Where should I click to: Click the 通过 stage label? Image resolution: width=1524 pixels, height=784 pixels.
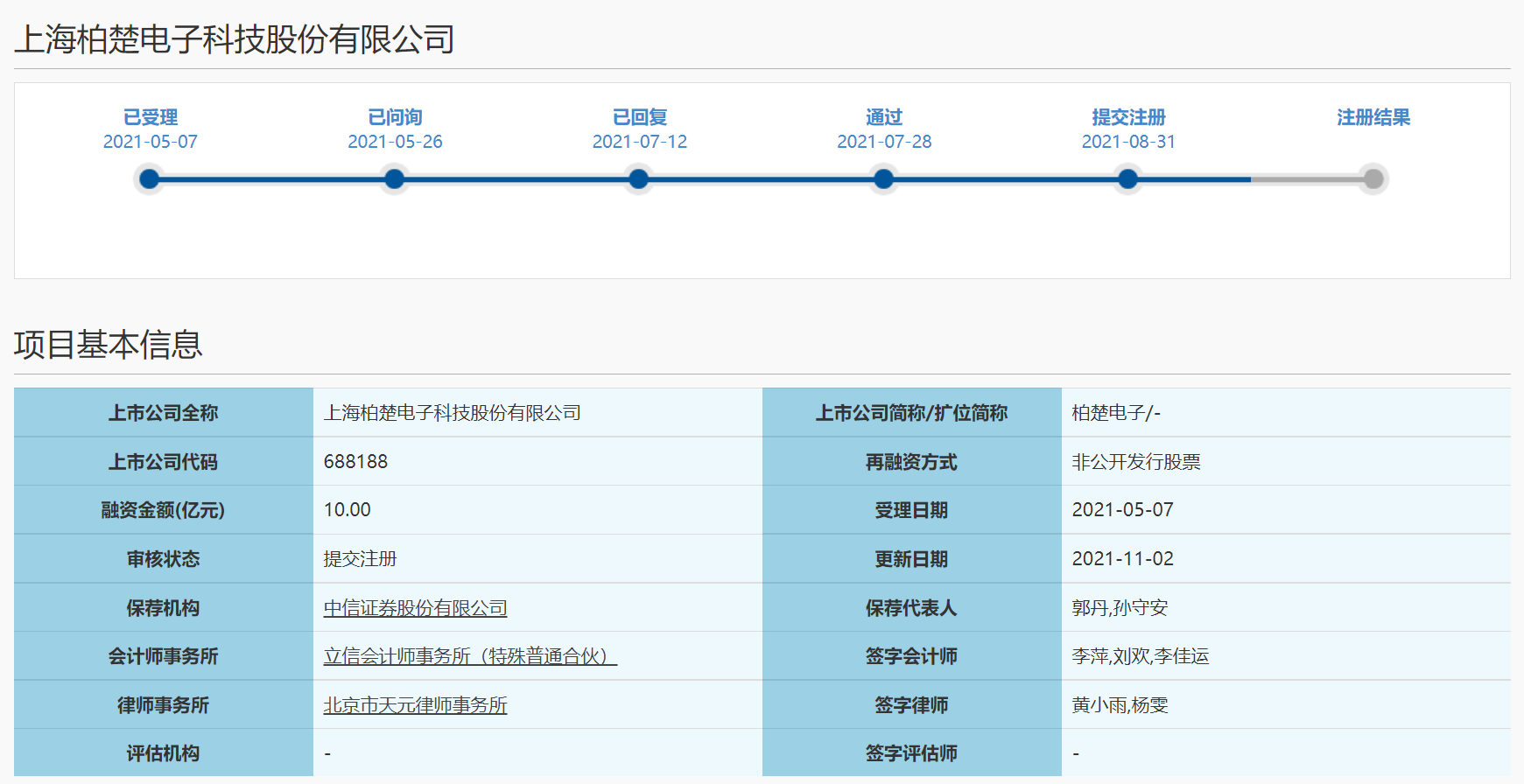point(884,117)
